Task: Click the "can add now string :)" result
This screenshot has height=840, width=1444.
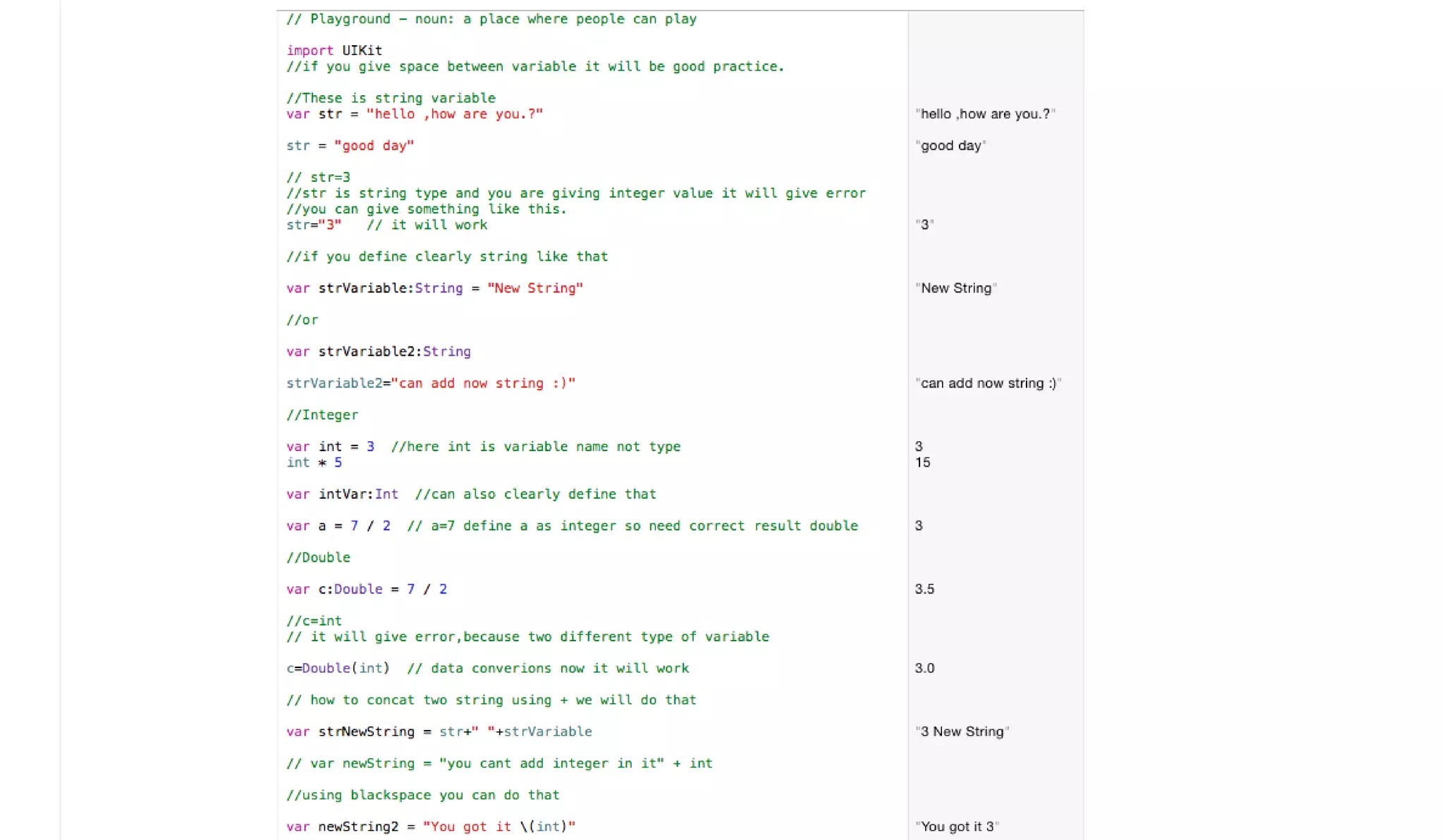Action: click(988, 383)
